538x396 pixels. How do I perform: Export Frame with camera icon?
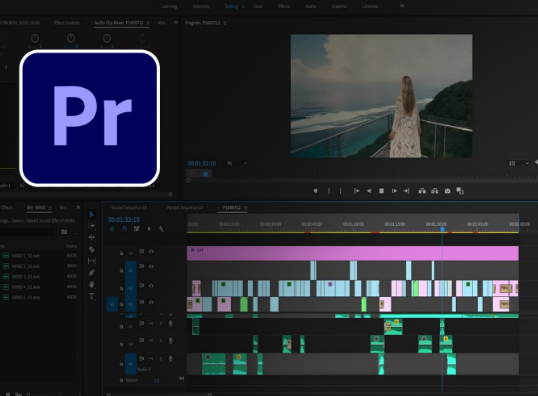[x=447, y=191]
